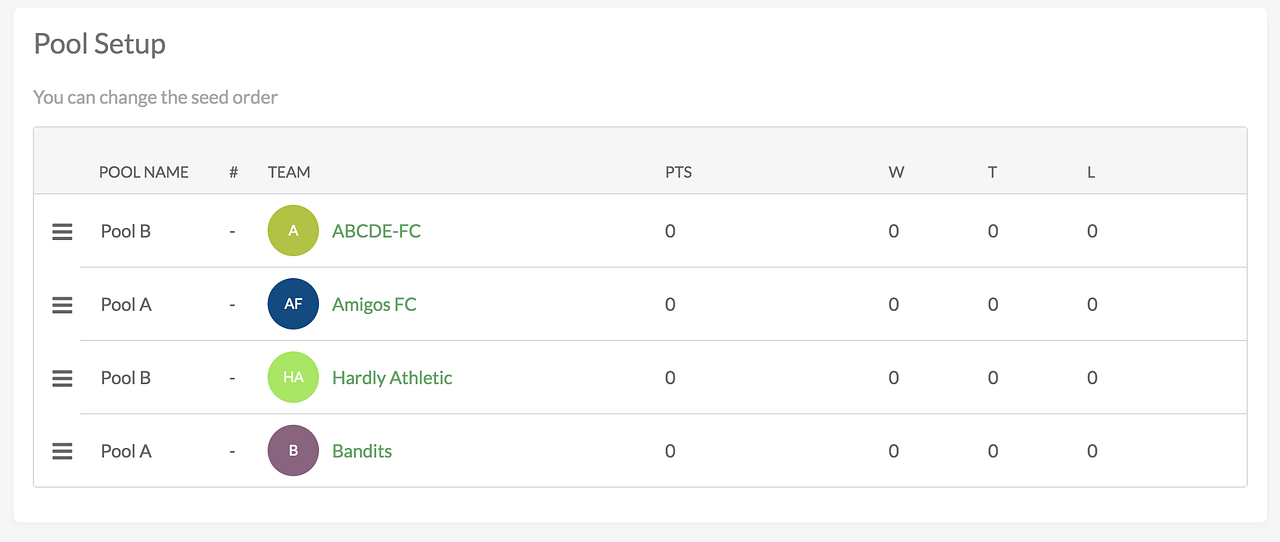Image resolution: width=1280 pixels, height=542 pixels.
Task: Click the PTS column header
Action: pos(678,172)
